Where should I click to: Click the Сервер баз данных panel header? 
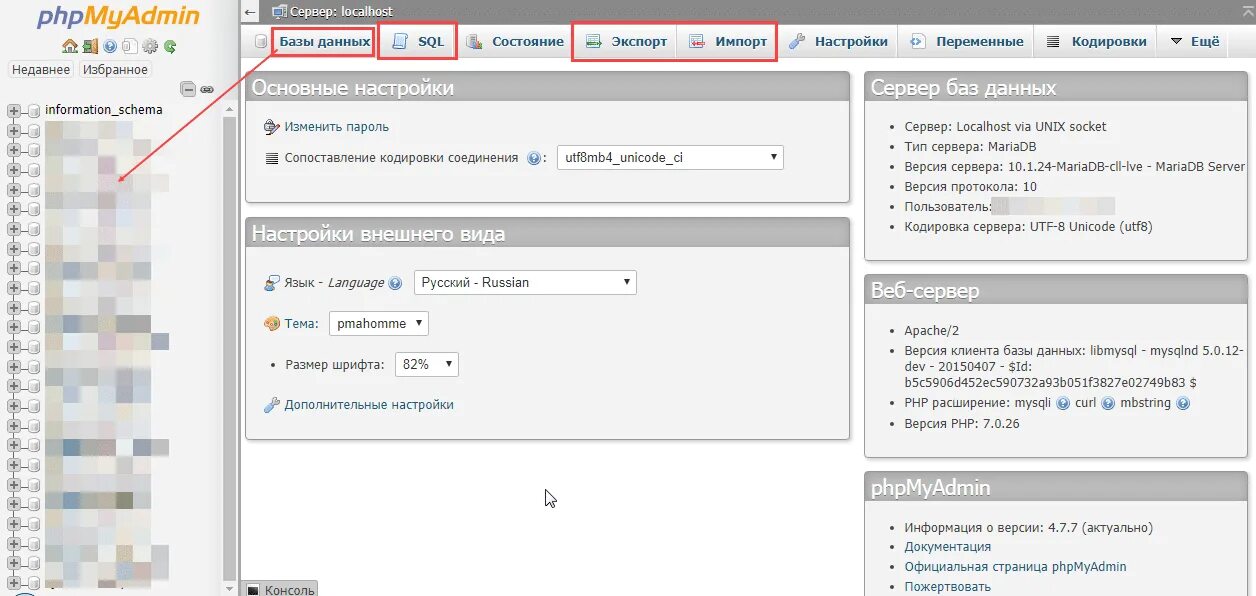(1056, 88)
